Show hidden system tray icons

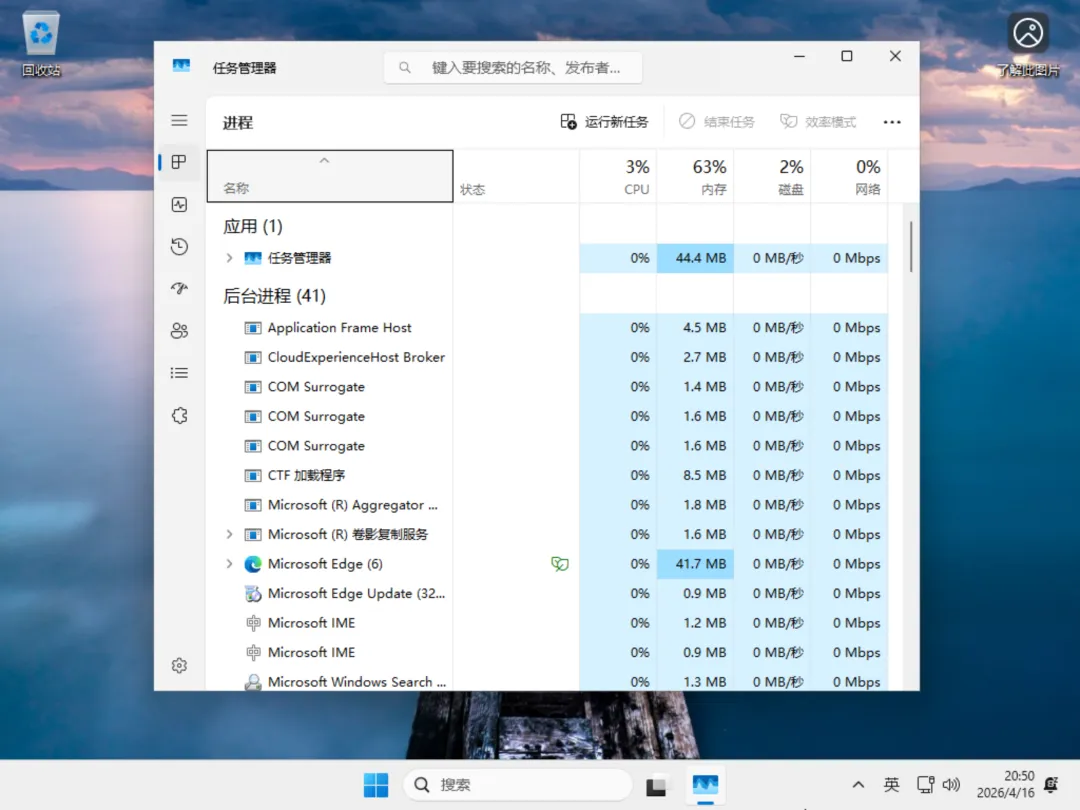tap(858, 785)
